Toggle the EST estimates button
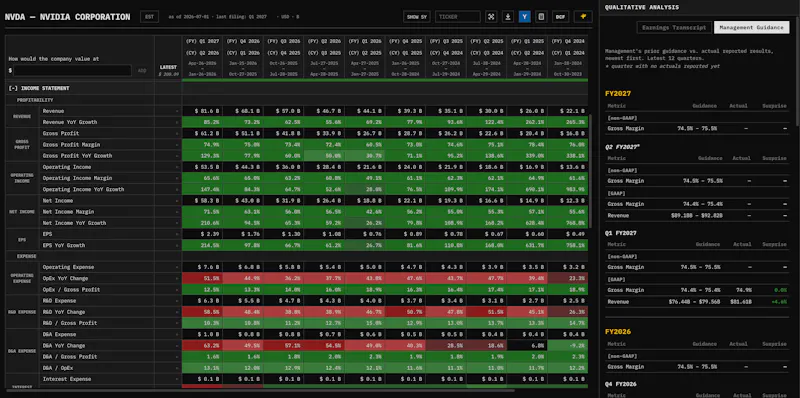 (x=149, y=17)
